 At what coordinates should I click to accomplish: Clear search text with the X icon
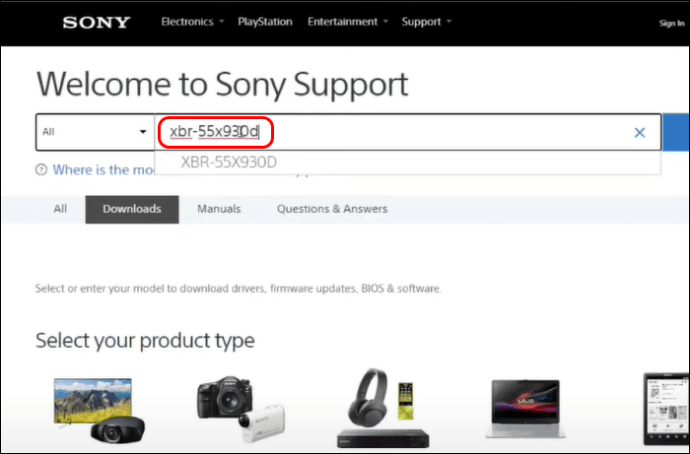click(x=639, y=132)
